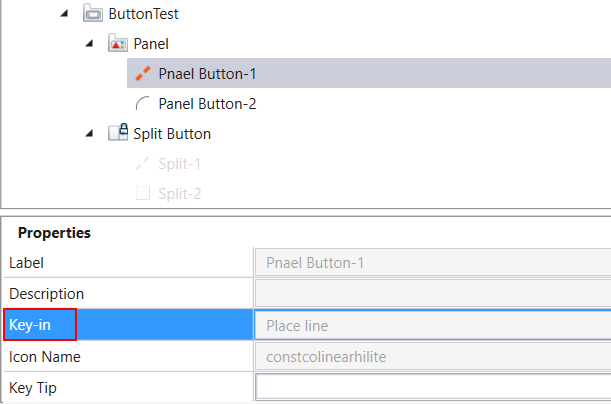Image resolution: width=611 pixels, height=404 pixels.
Task: Click the Split-2 square icon
Action: 143,193
